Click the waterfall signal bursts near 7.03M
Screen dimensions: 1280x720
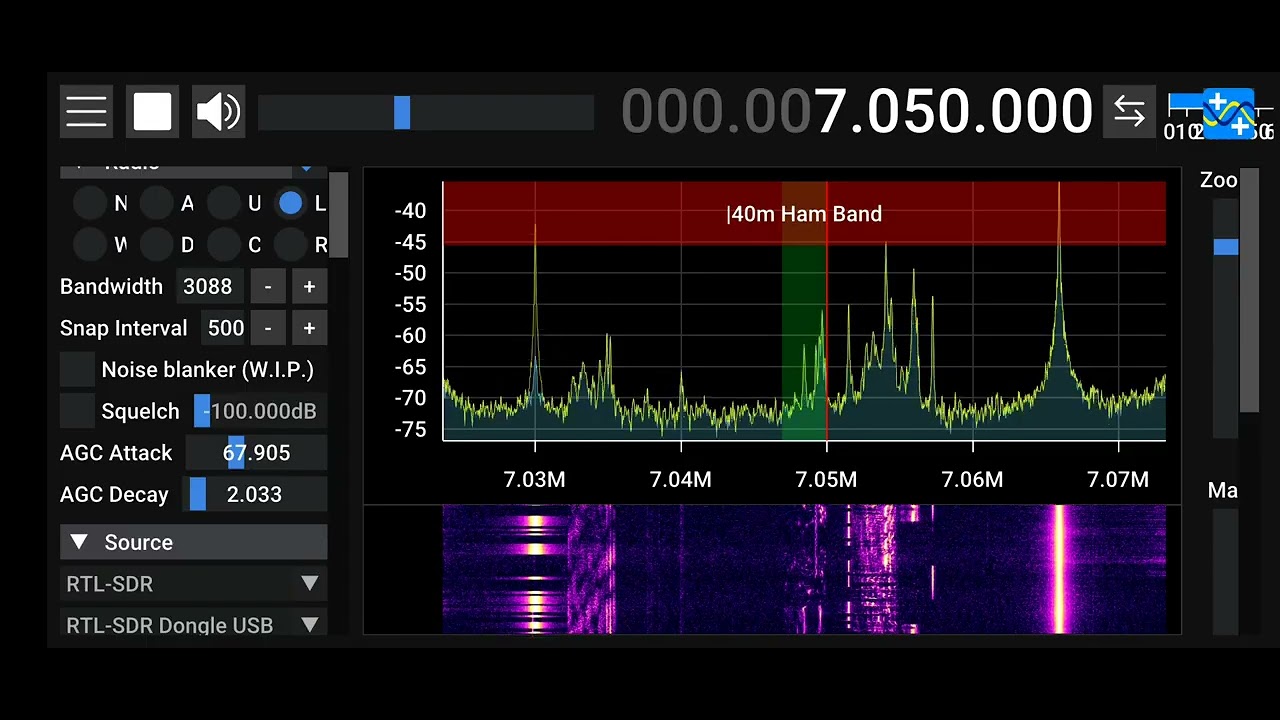(x=535, y=569)
